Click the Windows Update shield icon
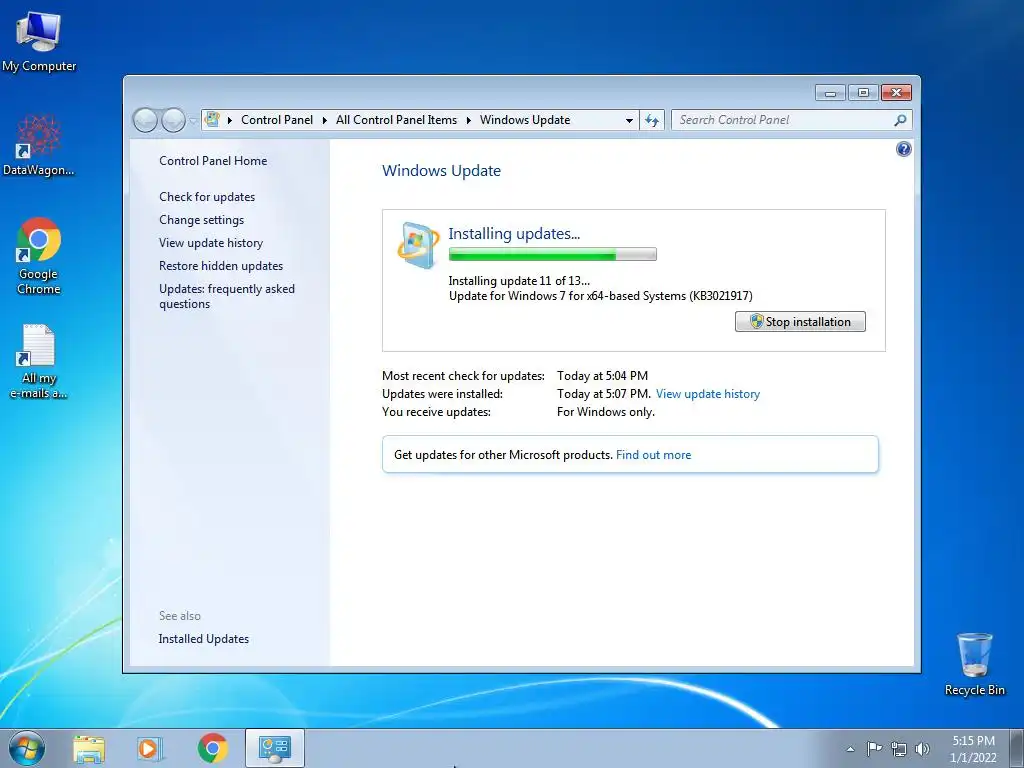 pos(418,245)
